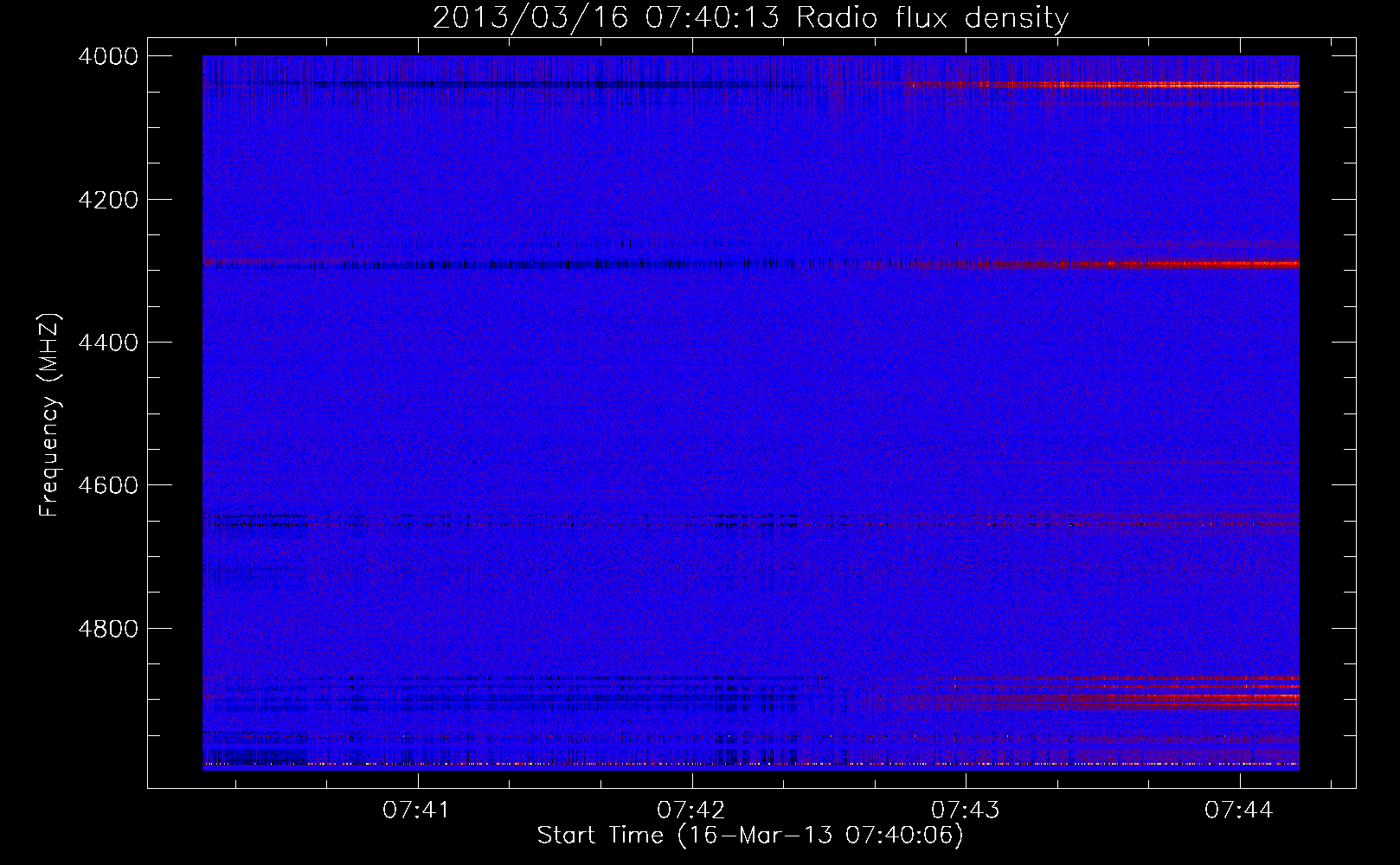The image size is (1400, 865).
Task: Click the 07:41 time axis label
Action: [x=417, y=810]
